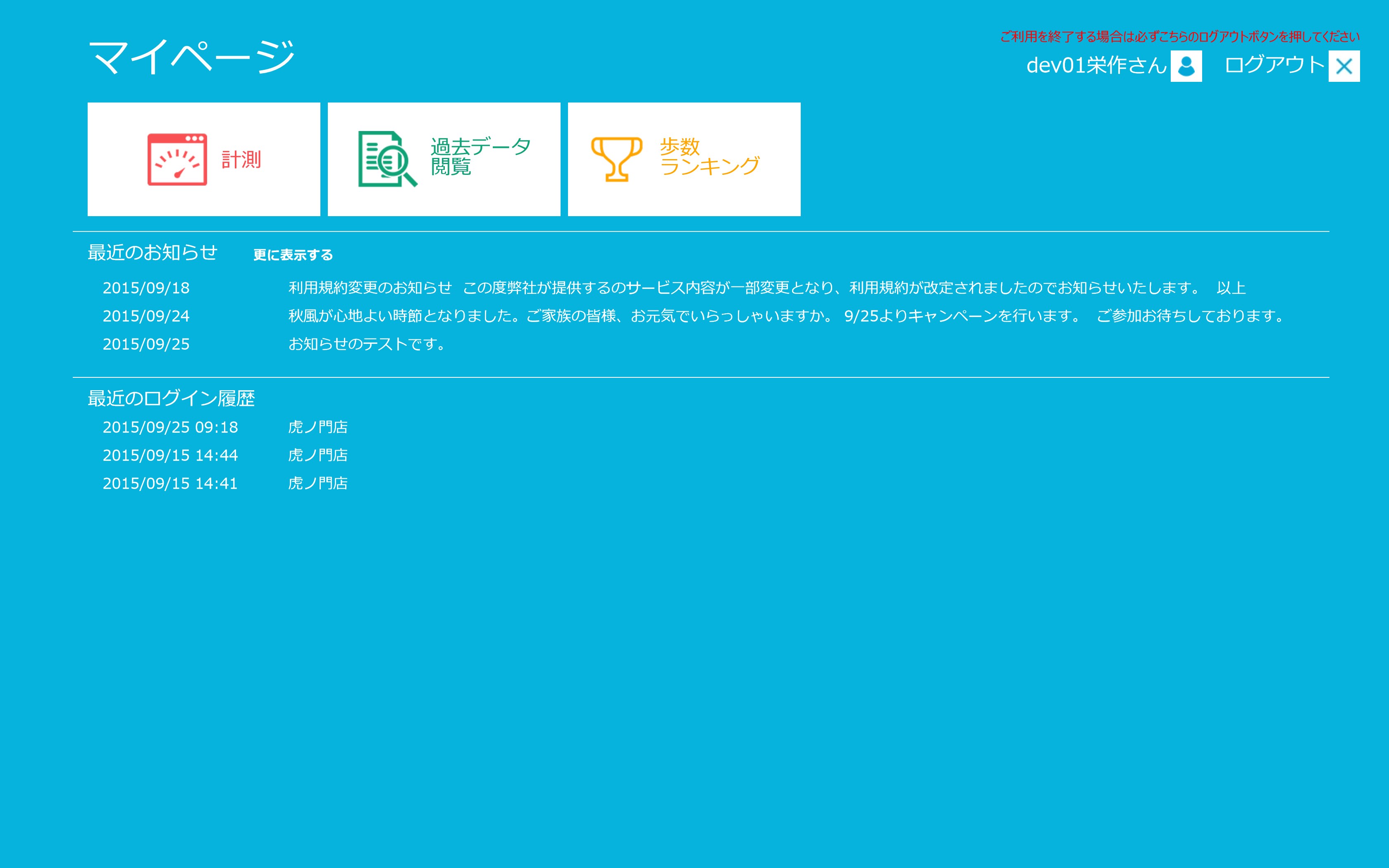Click the red gauge measurement icon
Viewport: 1389px width, 868px height.
click(x=177, y=160)
